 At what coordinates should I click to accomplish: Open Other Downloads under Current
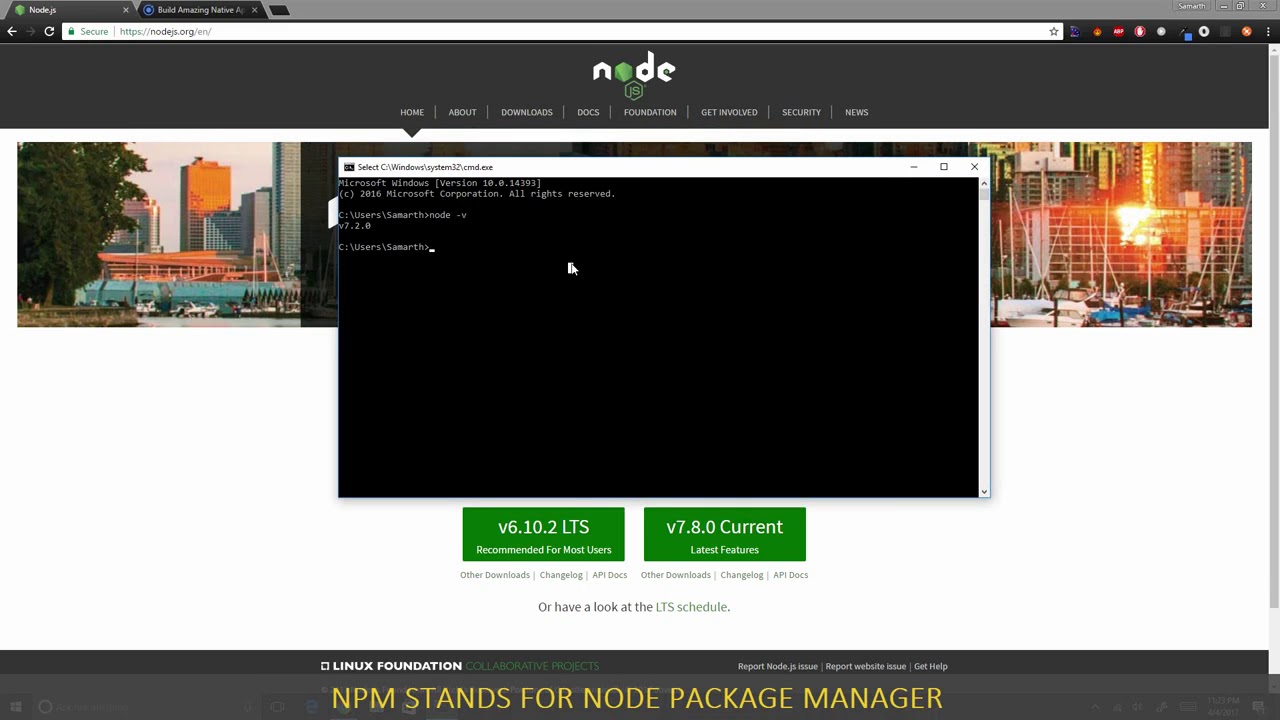[x=676, y=575]
